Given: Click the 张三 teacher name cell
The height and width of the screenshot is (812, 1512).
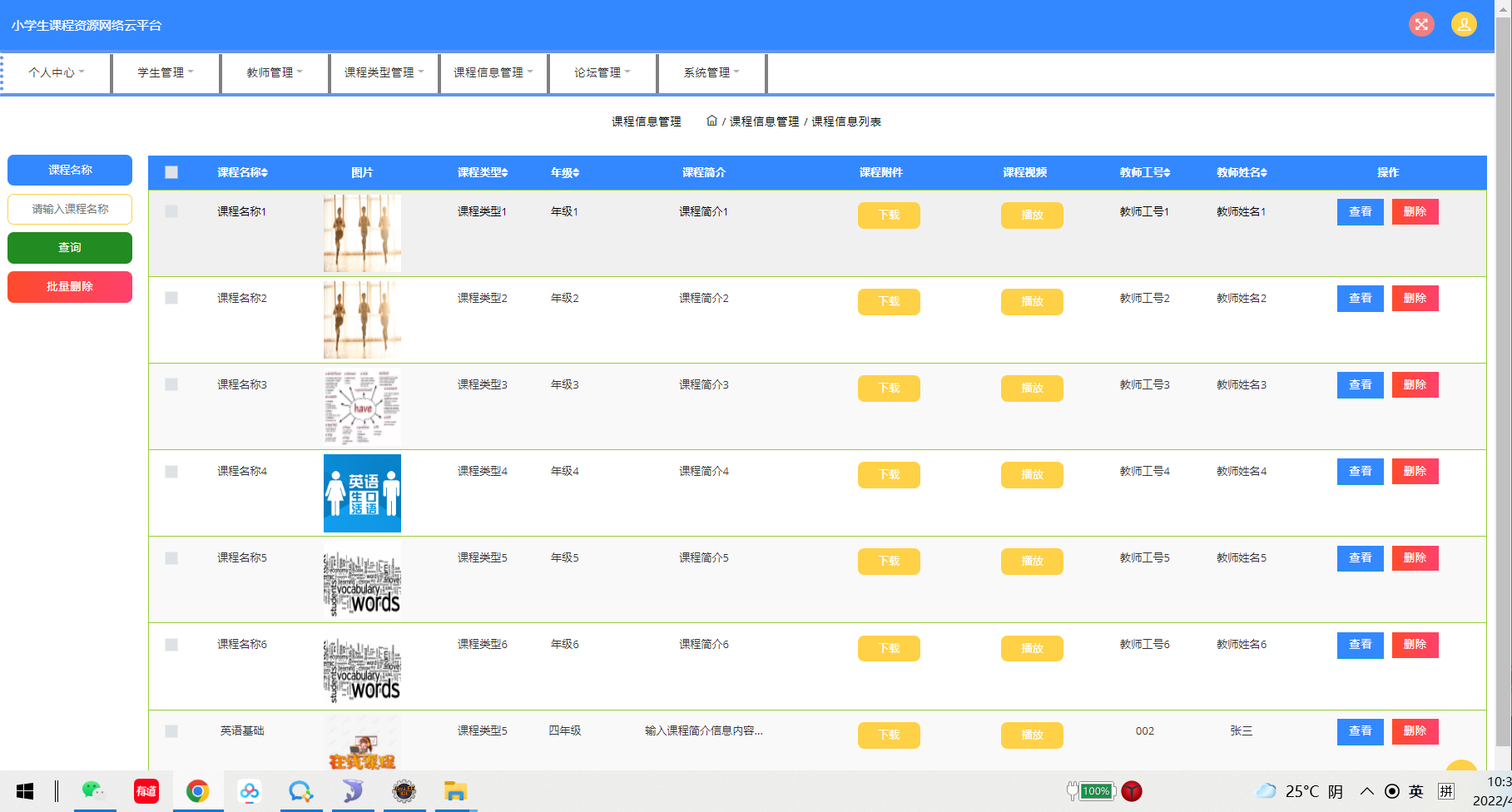Looking at the screenshot, I should (1241, 731).
